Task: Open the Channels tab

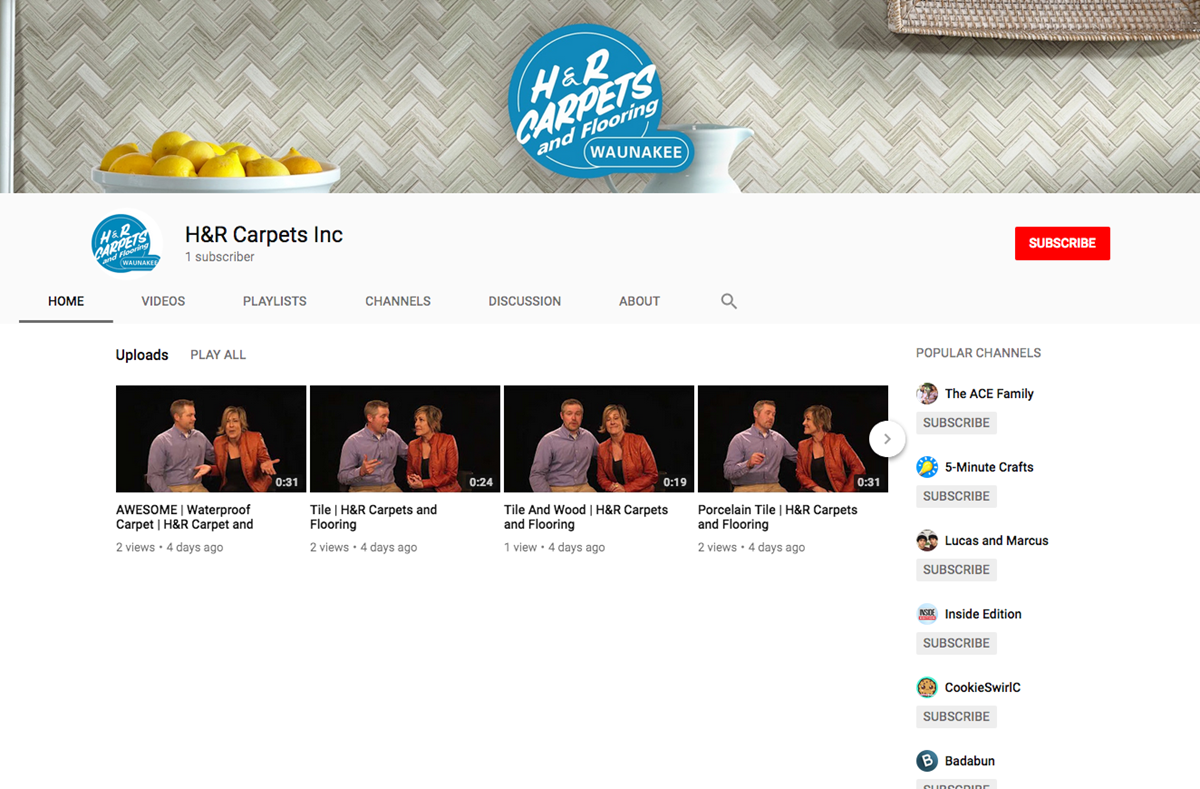Action: [398, 301]
